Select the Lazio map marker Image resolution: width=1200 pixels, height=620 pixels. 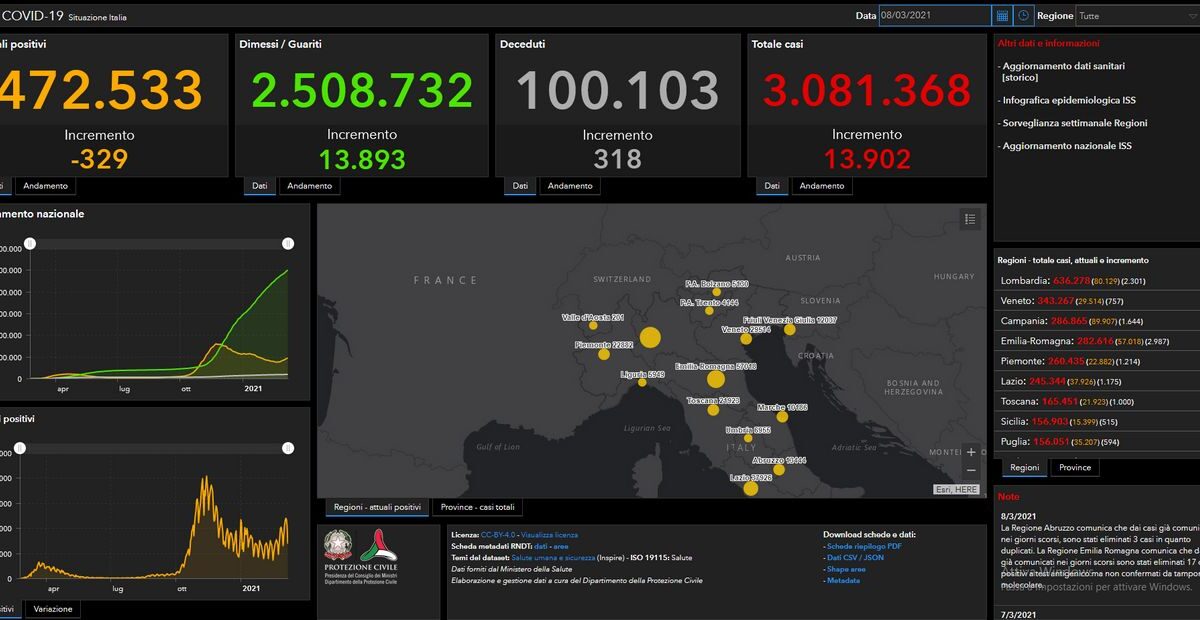tap(751, 488)
